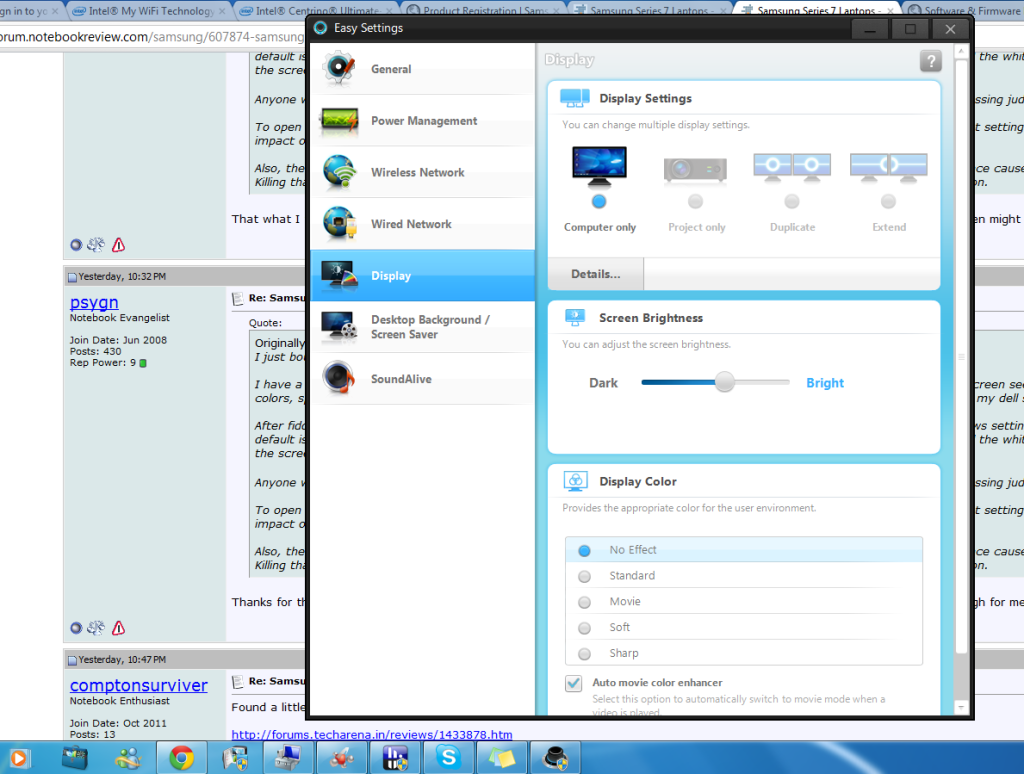
Task: Click the SoundAlive speaker icon
Action: pyautogui.click(x=339, y=378)
